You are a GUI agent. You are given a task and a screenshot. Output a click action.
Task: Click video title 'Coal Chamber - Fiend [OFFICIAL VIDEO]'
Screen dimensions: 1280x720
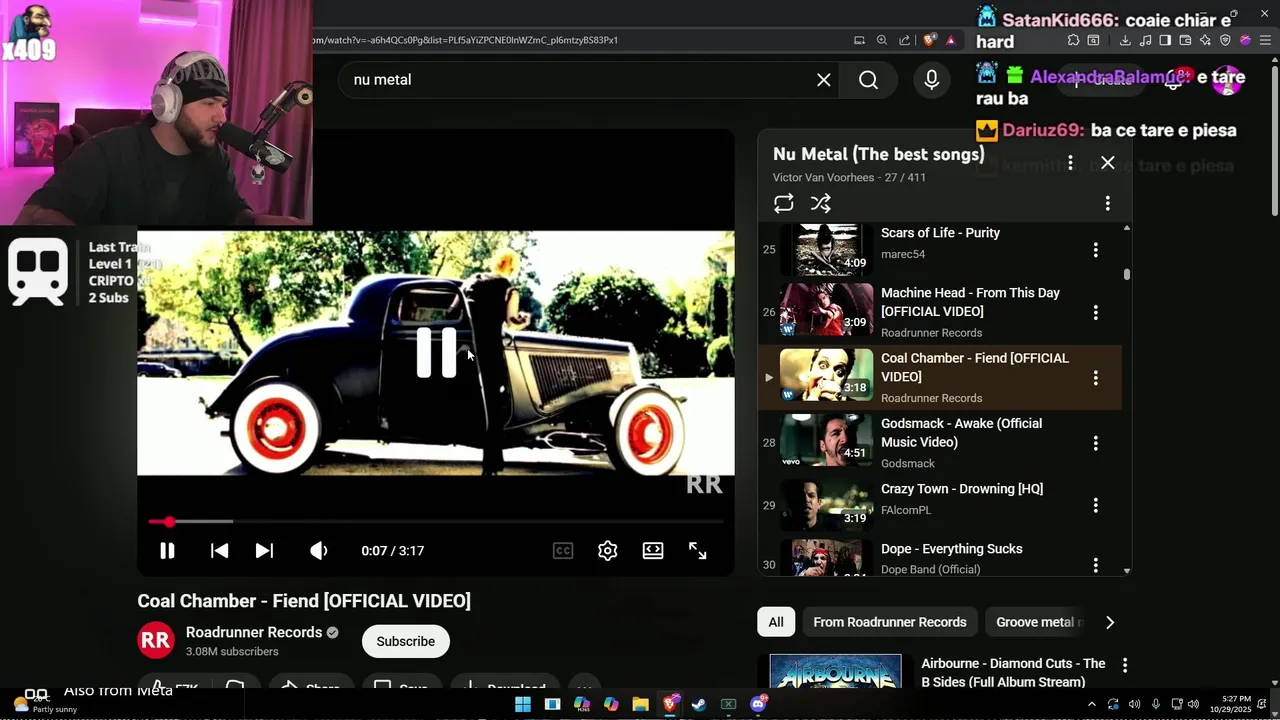tap(304, 601)
